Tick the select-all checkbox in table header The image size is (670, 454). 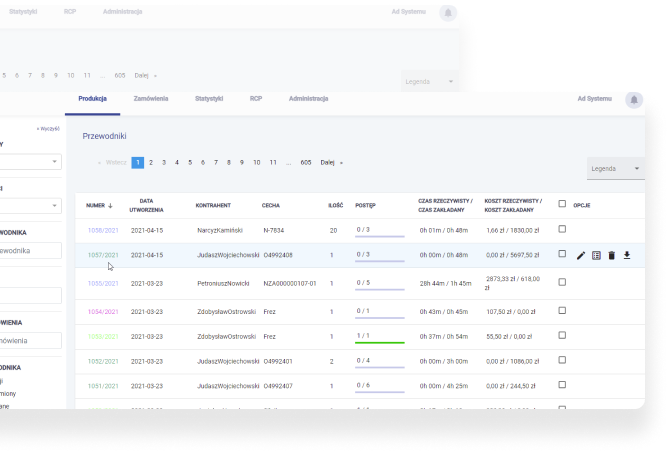[562, 204]
